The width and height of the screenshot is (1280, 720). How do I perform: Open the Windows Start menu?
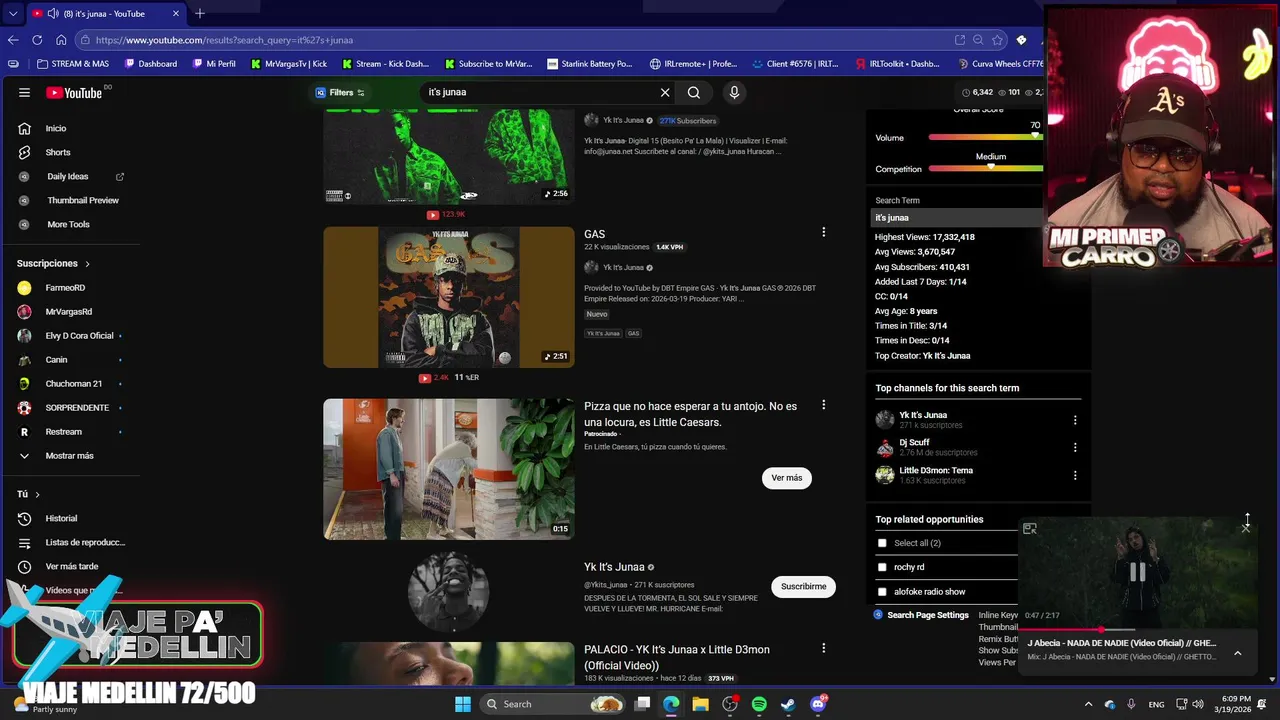463,704
